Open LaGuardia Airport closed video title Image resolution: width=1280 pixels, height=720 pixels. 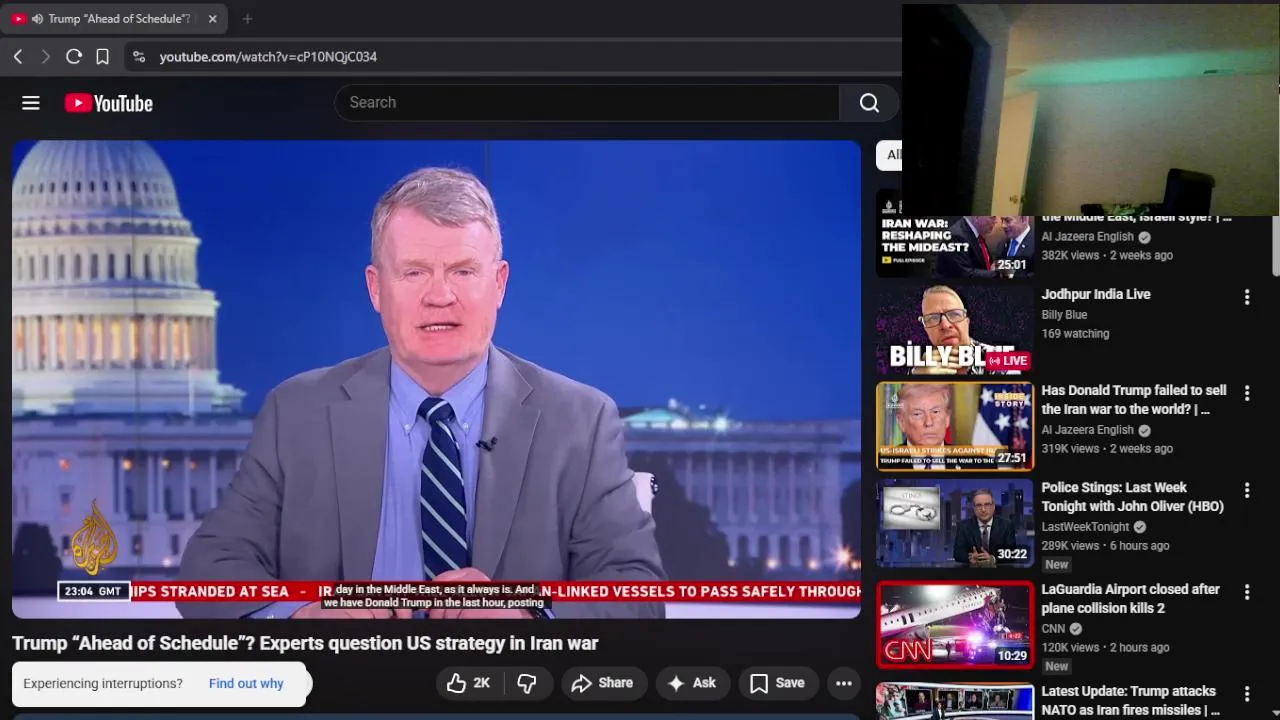point(1130,599)
